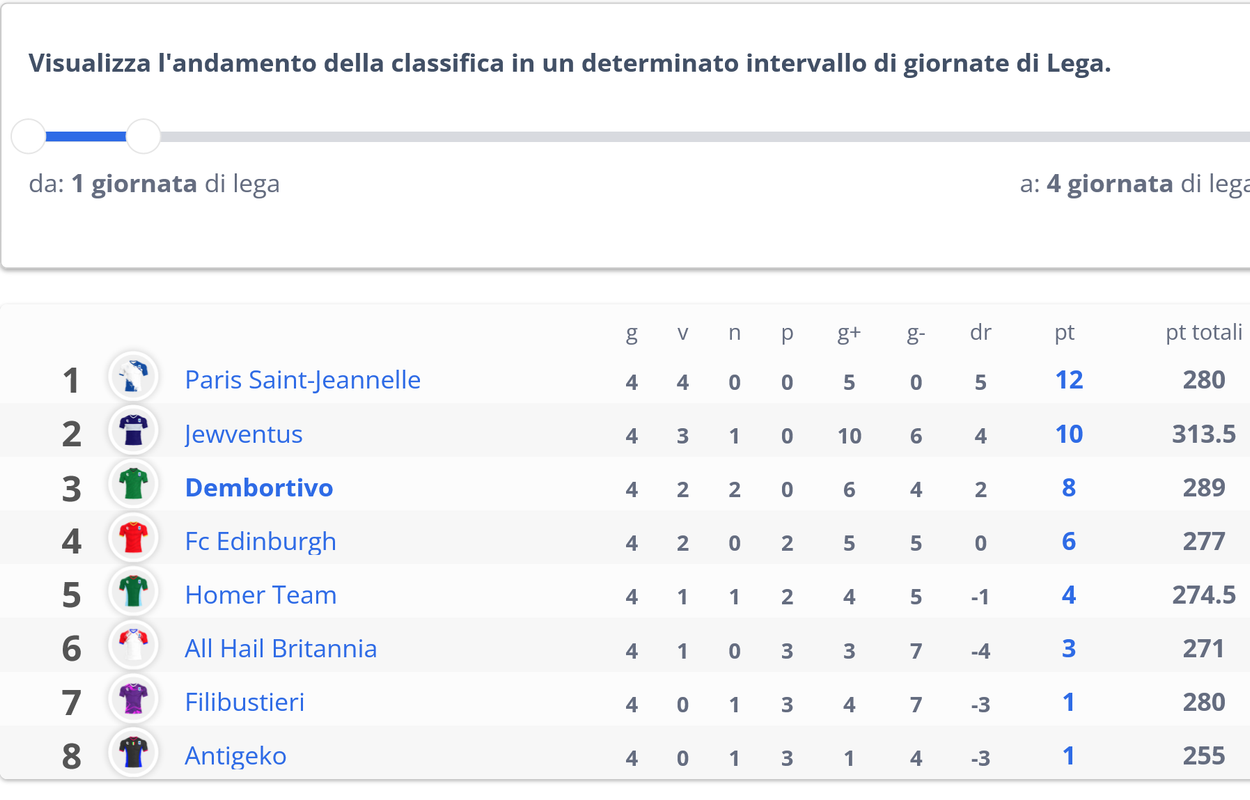Select the bold Dembortivo team link
The image size is (1250, 800).
click(x=259, y=488)
